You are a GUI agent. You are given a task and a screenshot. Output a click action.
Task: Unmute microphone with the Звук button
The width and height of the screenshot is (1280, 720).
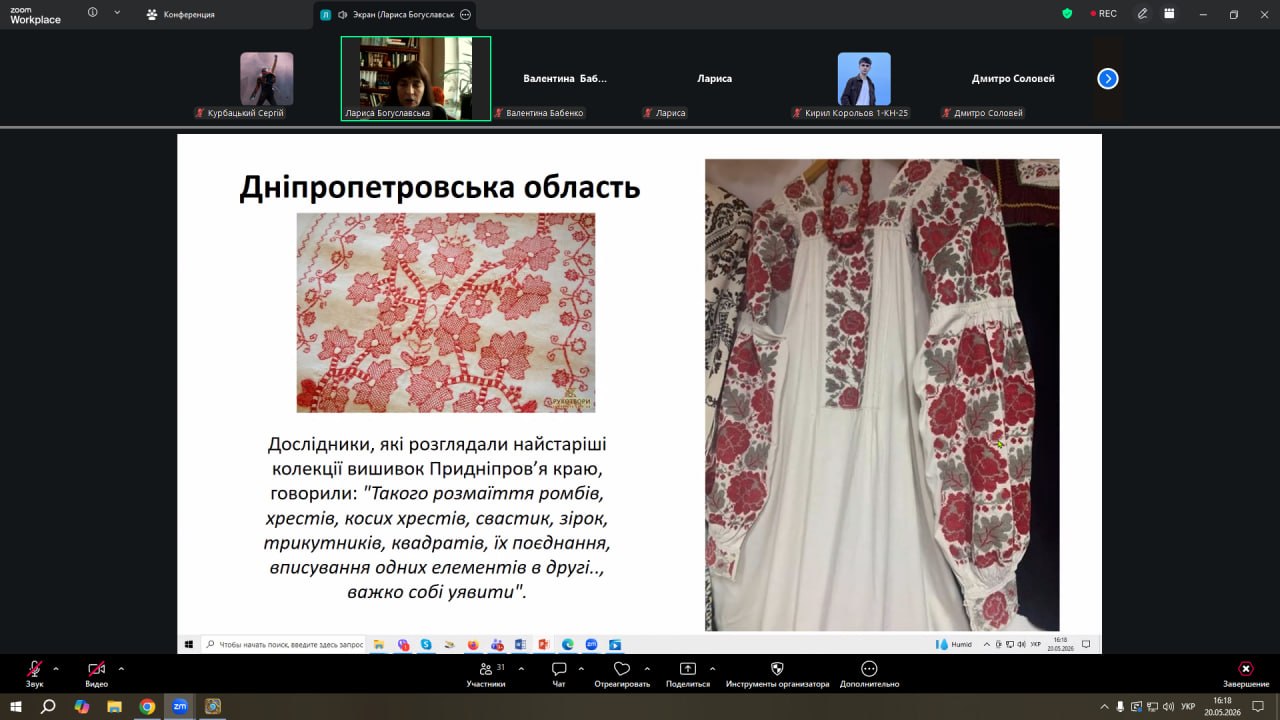pos(35,674)
